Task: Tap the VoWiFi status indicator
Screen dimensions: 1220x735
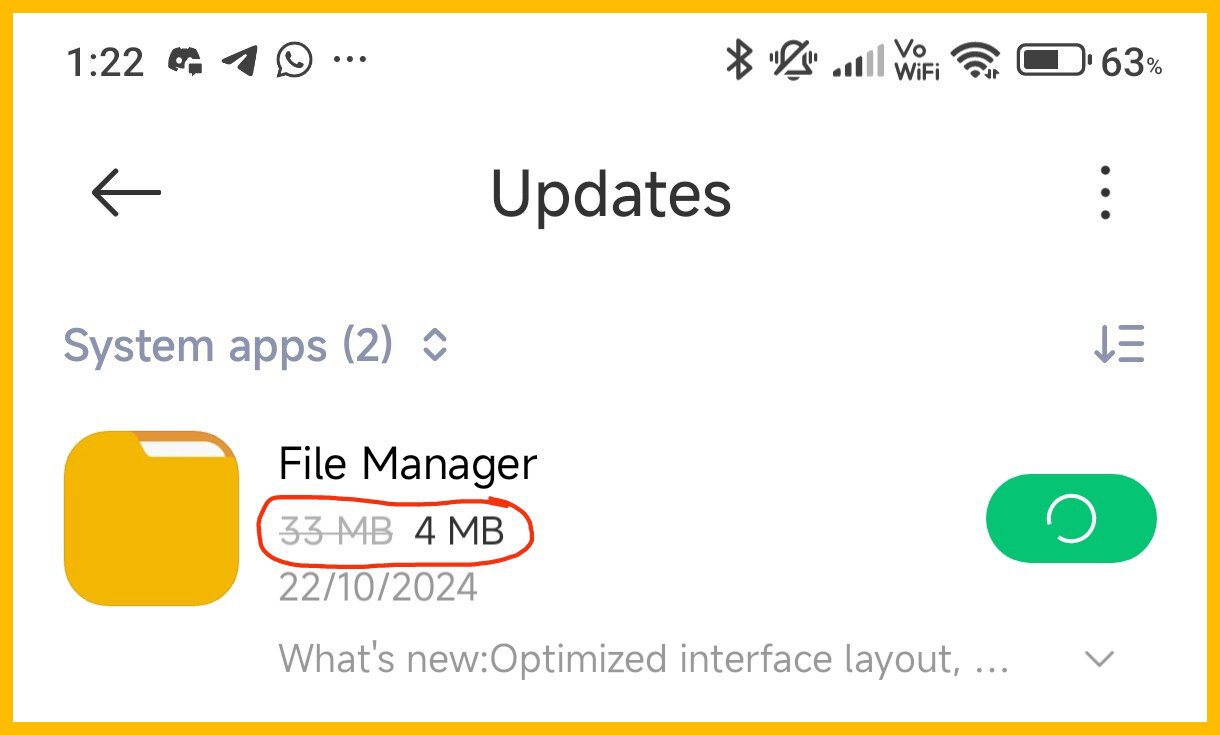Action: pos(917,61)
